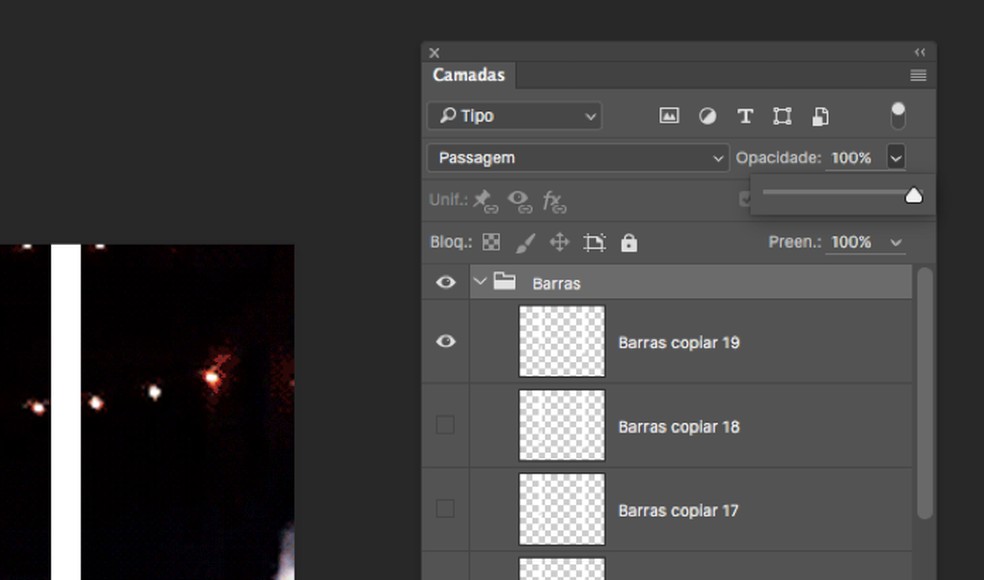Select the Barras copiar 19 layer name

(x=678, y=343)
